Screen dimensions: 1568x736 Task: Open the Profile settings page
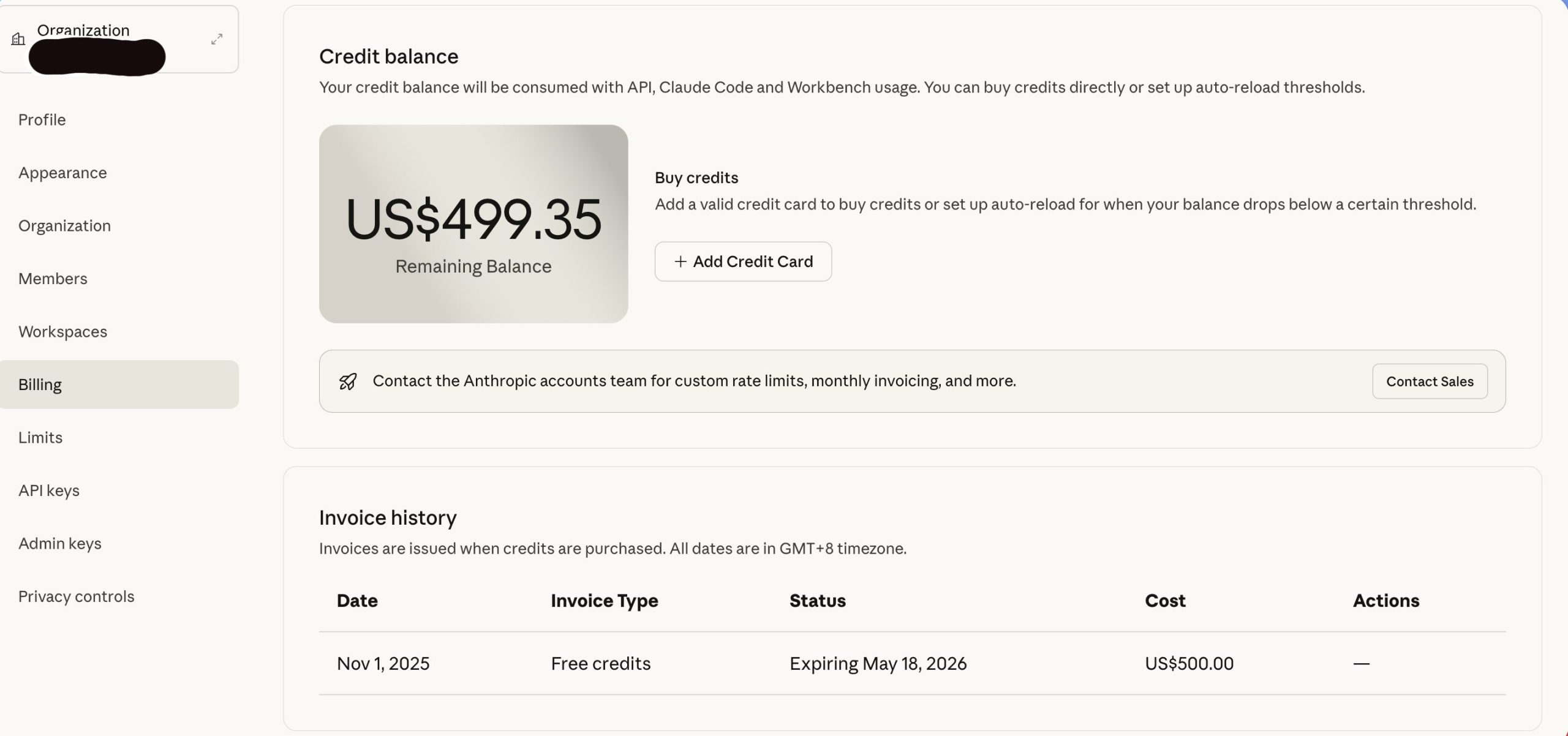point(42,119)
